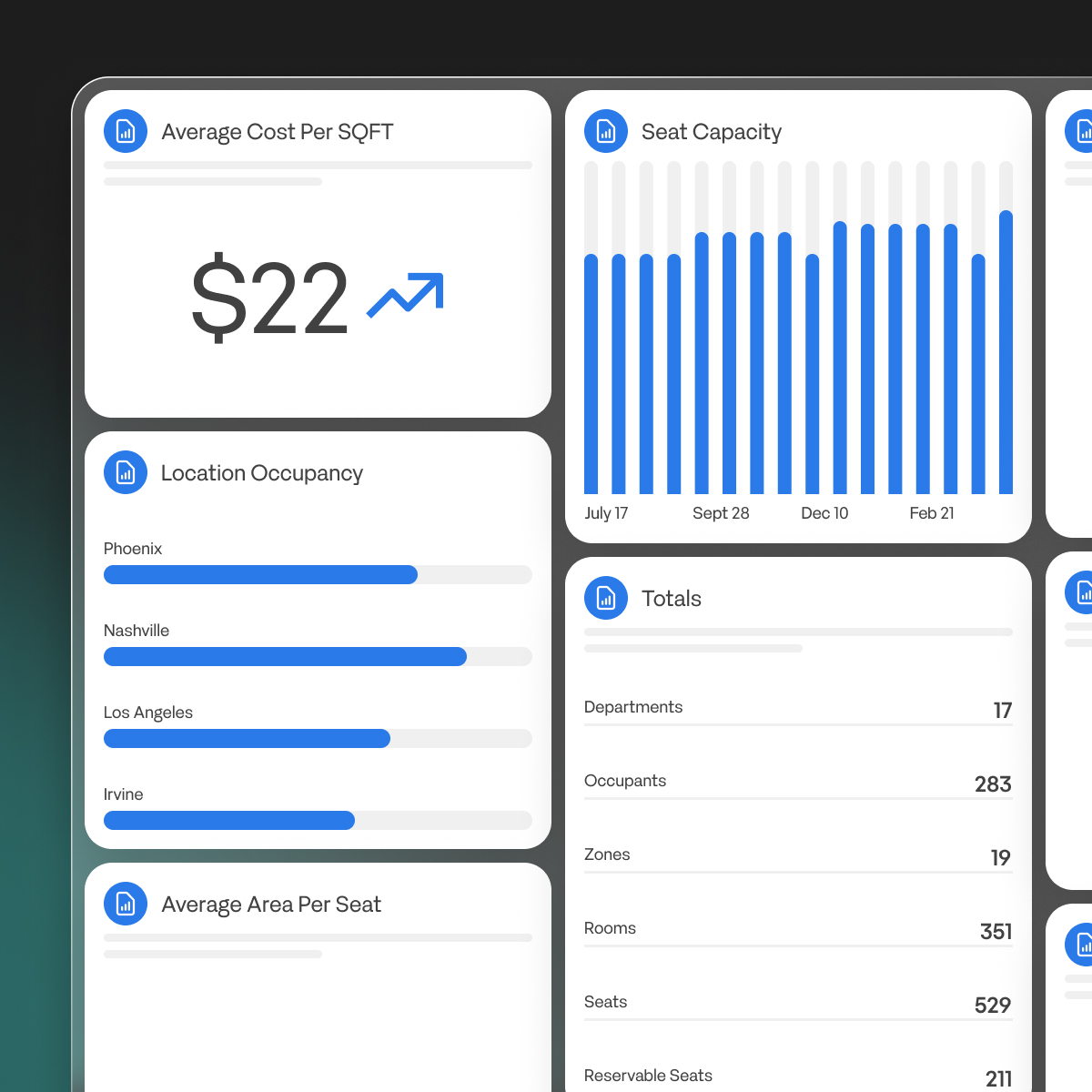
Task: Click the Location Occupancy report icon
Action: click(126, 472)
